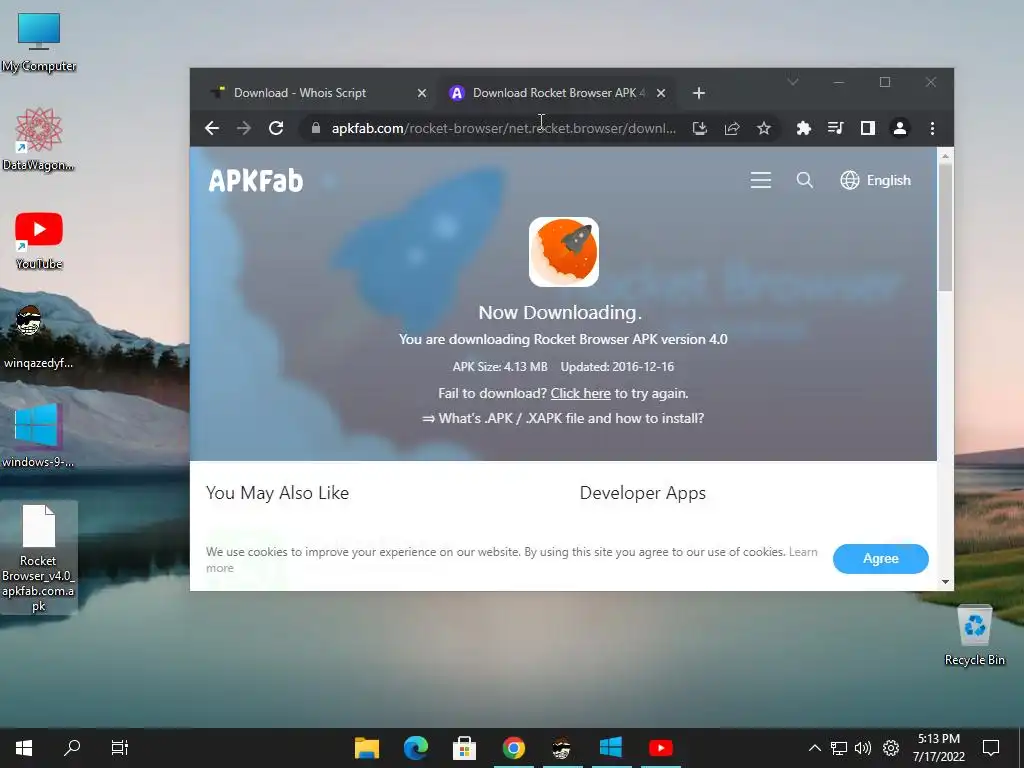1024x768 pixels.
Task: Open the volume tray icon
Action: pos(863,748)
